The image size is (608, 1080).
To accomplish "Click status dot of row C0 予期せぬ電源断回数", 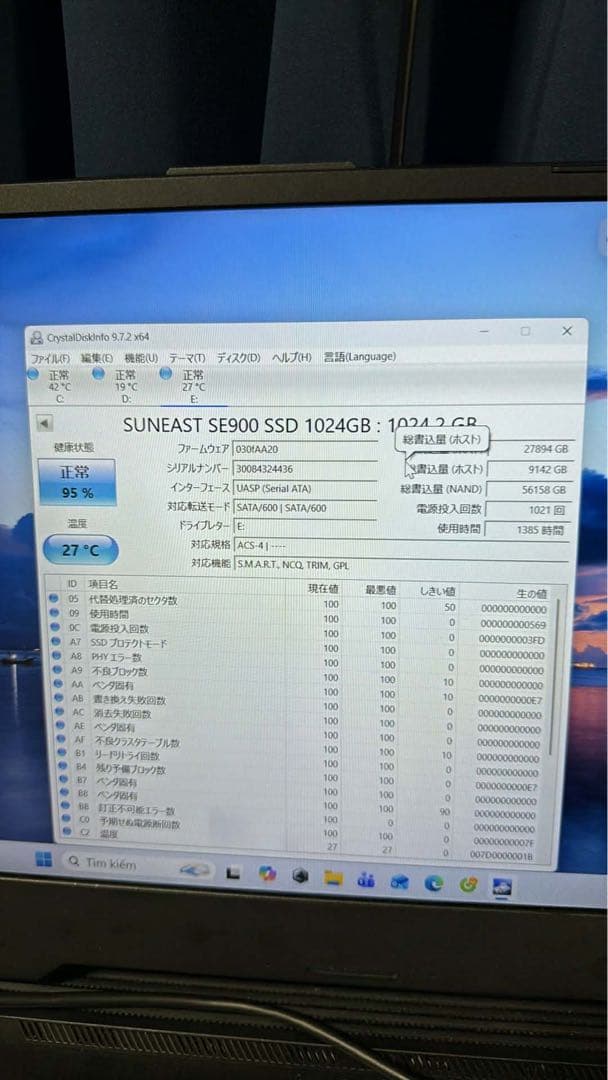I will (x=66, y=820).
